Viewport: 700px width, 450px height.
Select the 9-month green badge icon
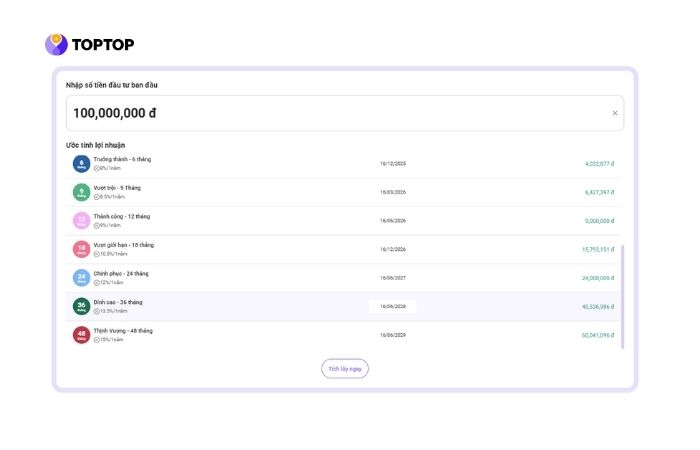click(81, 192)
